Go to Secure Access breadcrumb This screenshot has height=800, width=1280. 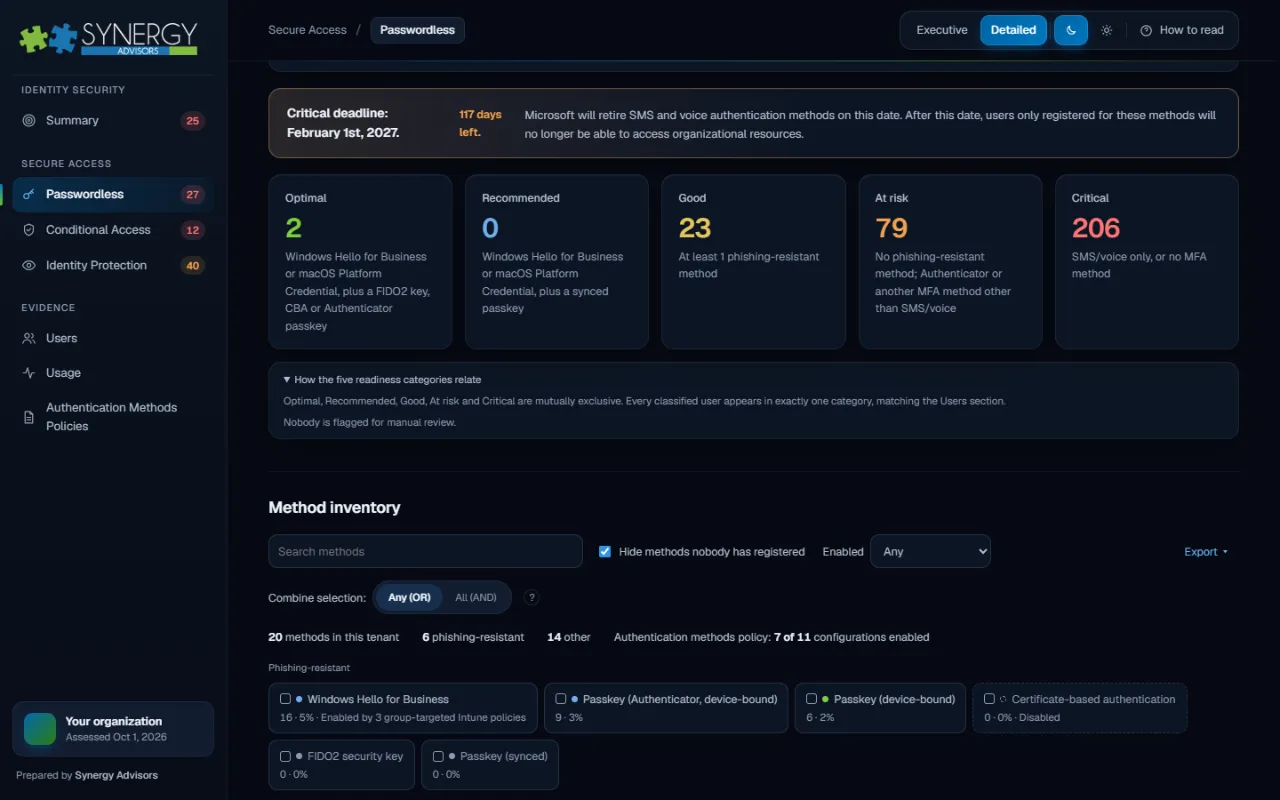click(x=307, y=30)
